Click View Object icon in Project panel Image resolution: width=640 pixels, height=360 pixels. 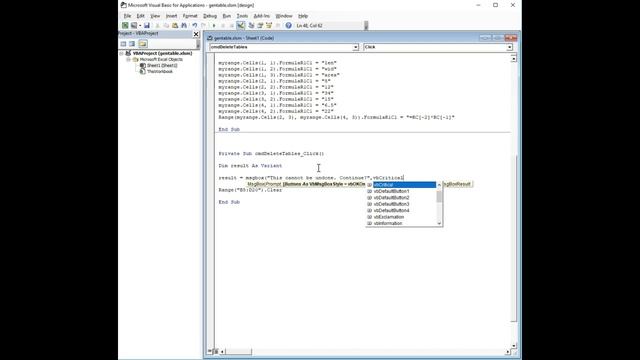point(132,44)
